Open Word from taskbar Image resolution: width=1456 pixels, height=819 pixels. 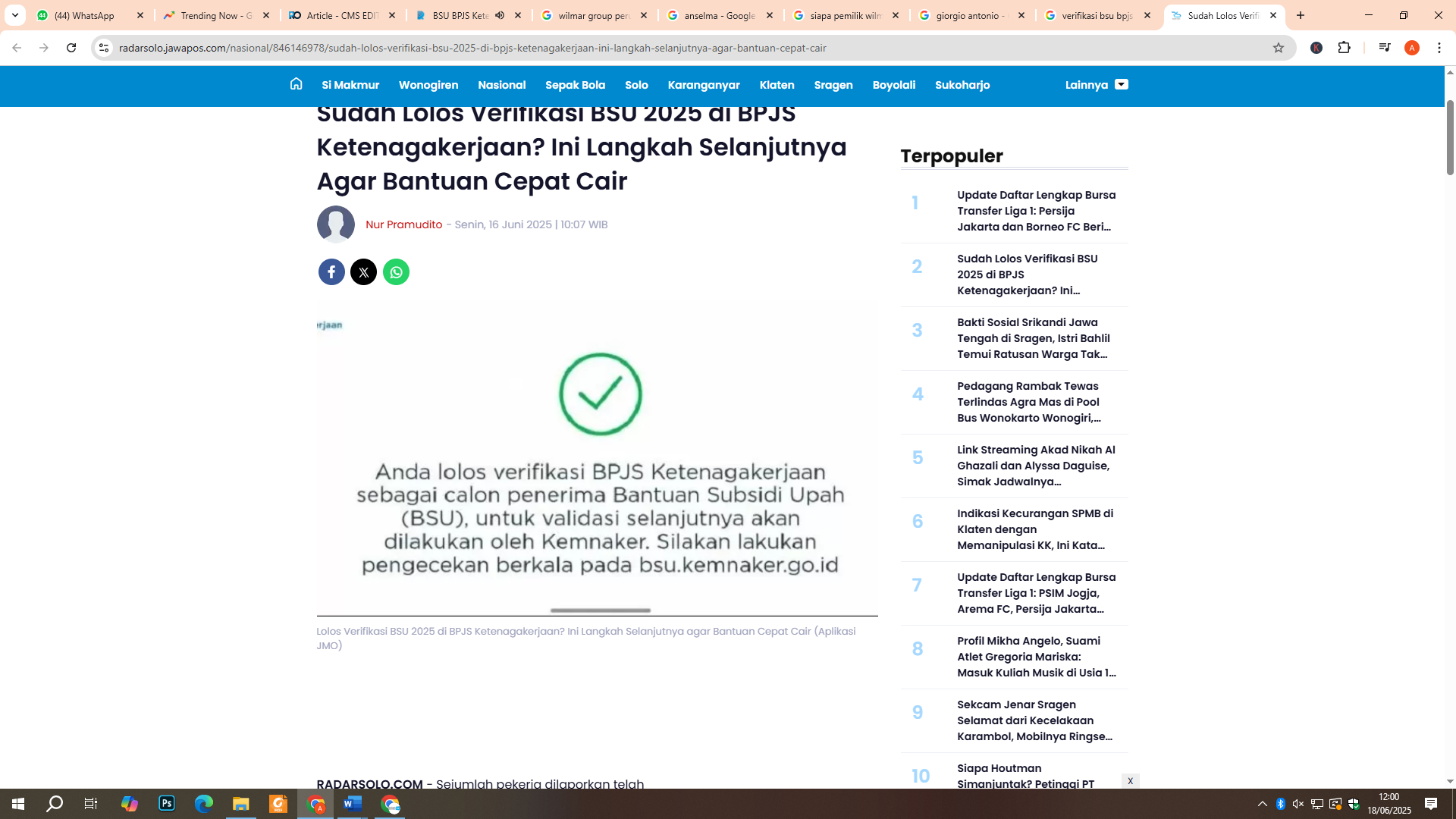point(353,804)
